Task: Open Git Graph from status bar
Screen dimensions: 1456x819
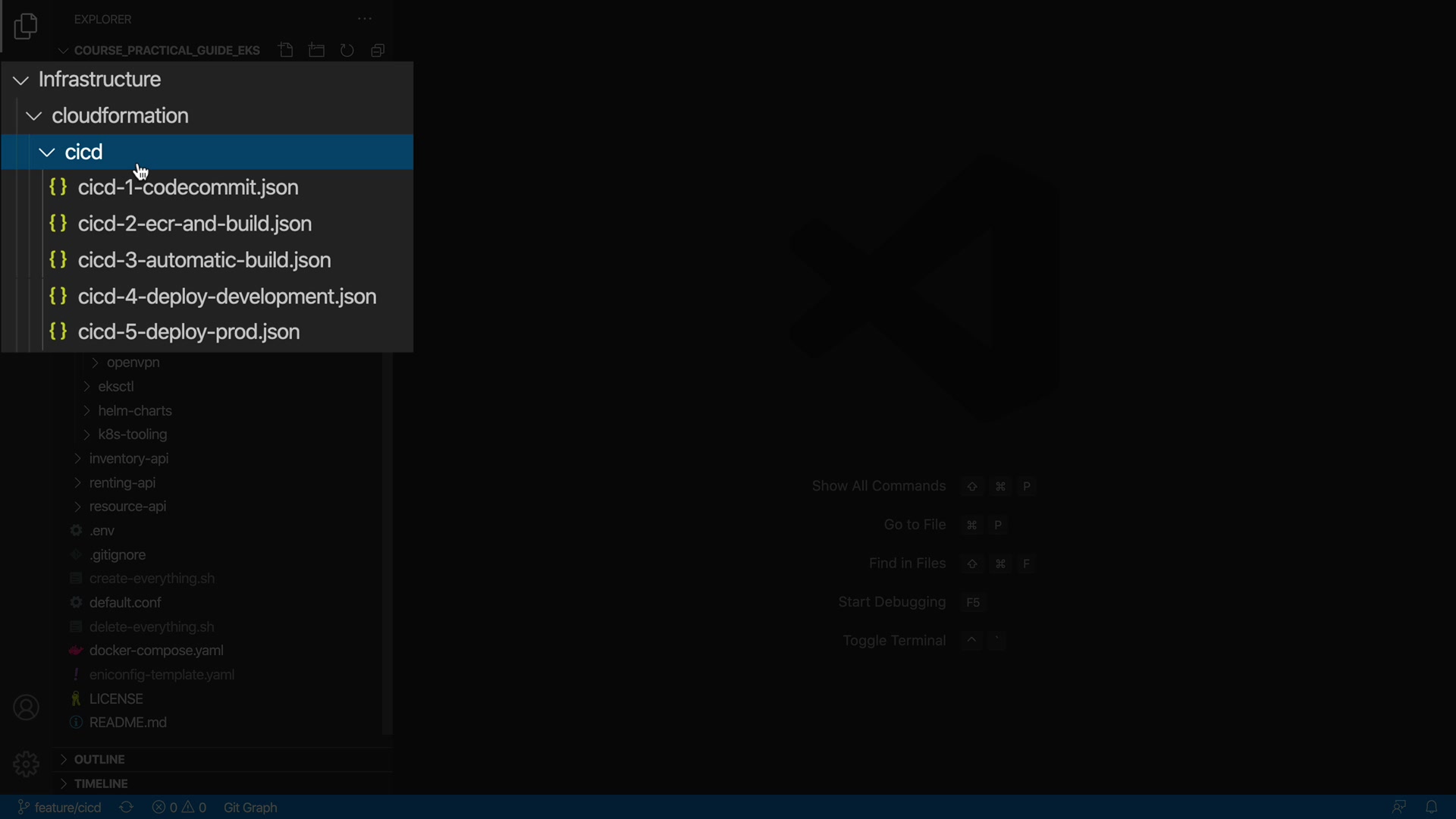Action: [x=251, y=808]
